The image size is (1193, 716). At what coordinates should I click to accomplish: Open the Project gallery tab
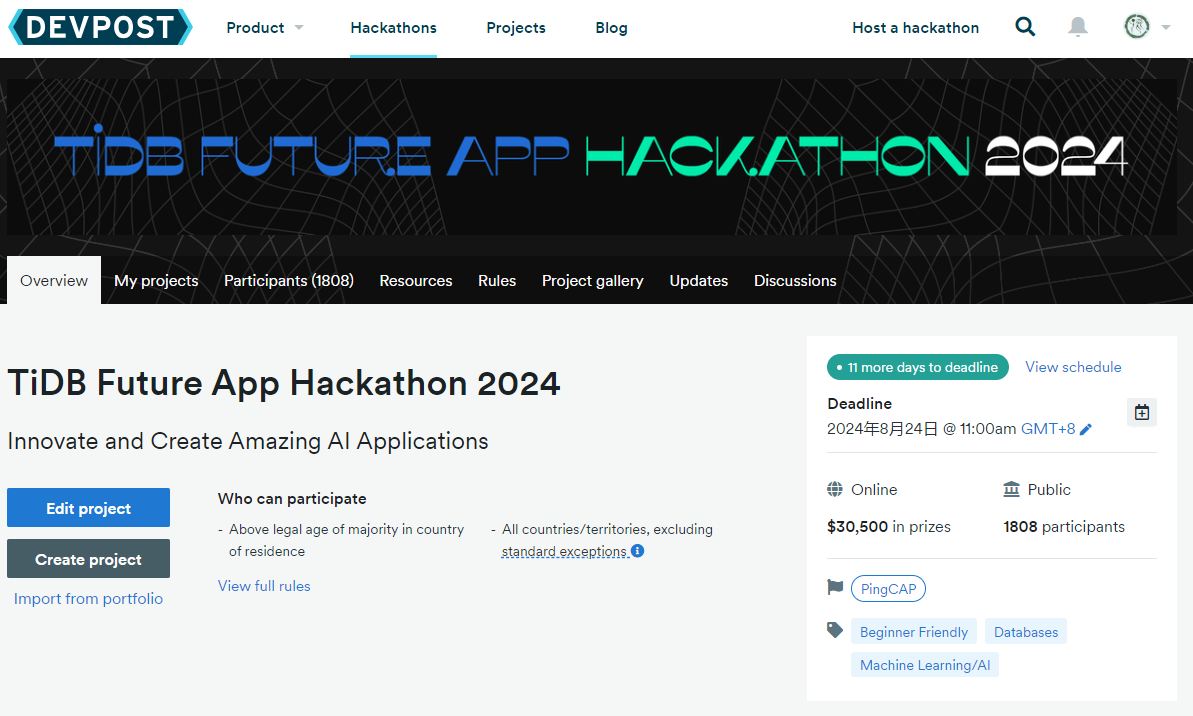pos(593,280)
